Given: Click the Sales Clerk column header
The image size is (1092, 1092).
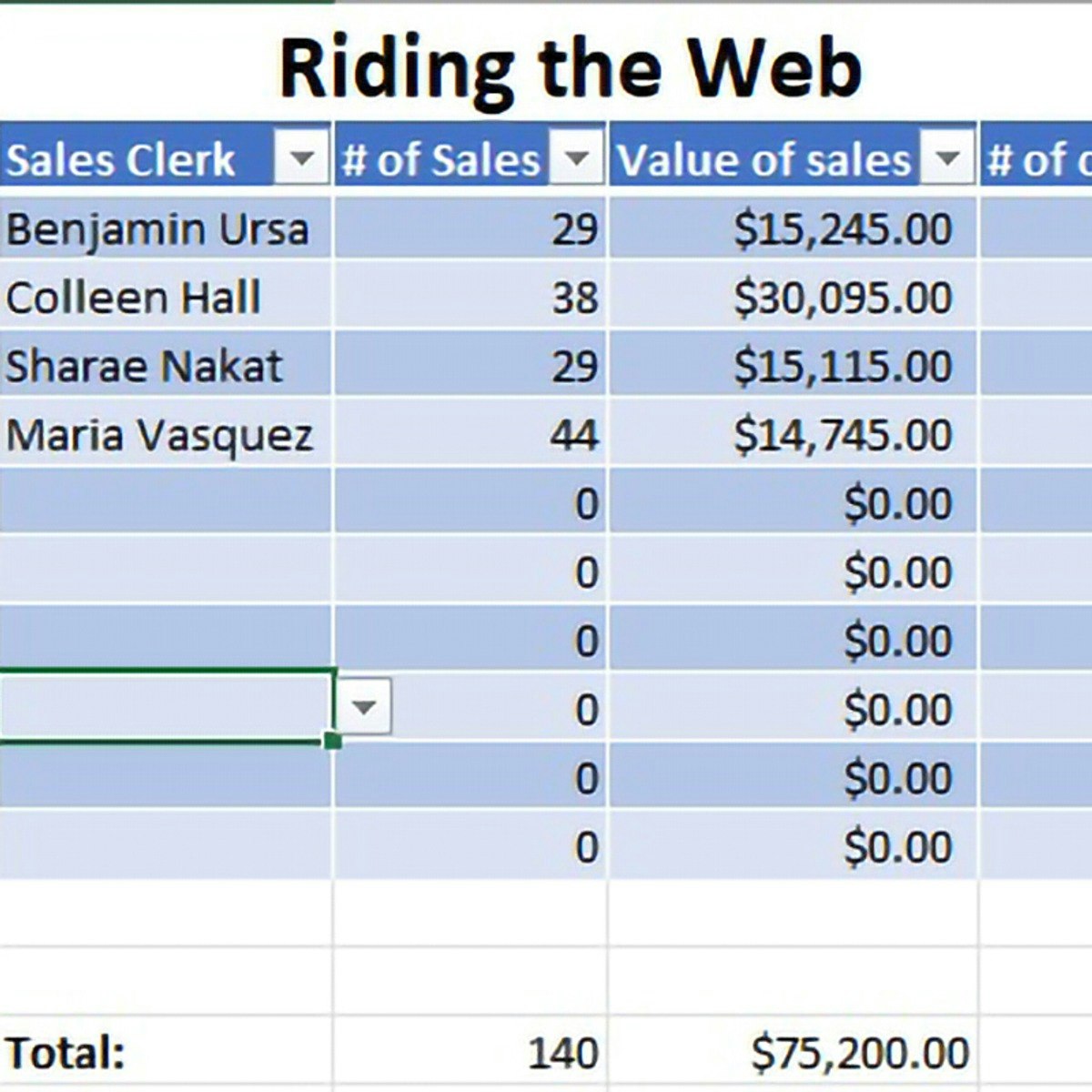Looking at the screenshot, I should click(x=121, y=160).
